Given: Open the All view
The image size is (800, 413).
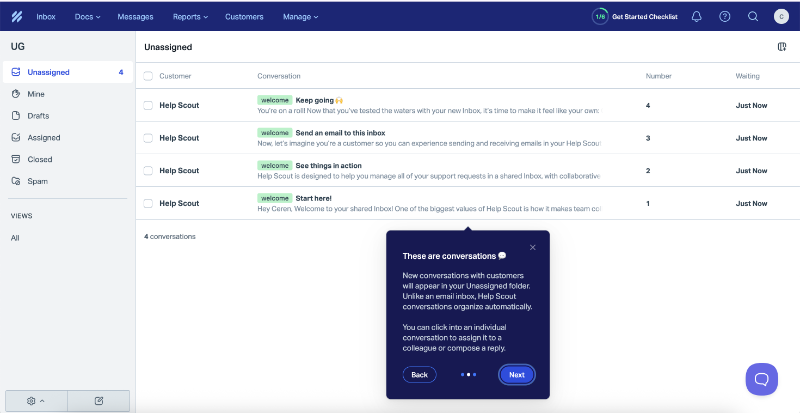Looking at the screenshot, I should (x=15, y=238).
